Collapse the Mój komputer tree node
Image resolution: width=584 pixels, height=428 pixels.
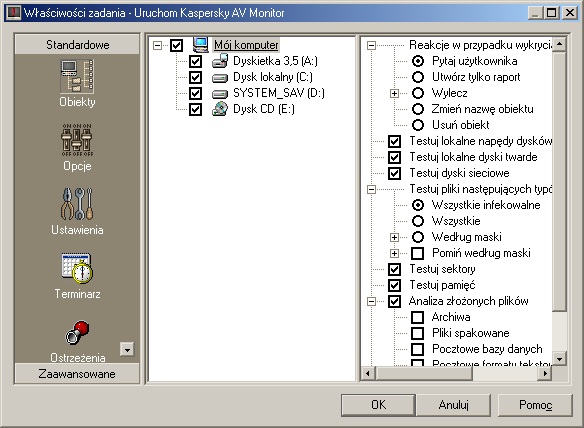tap(158, 45)
